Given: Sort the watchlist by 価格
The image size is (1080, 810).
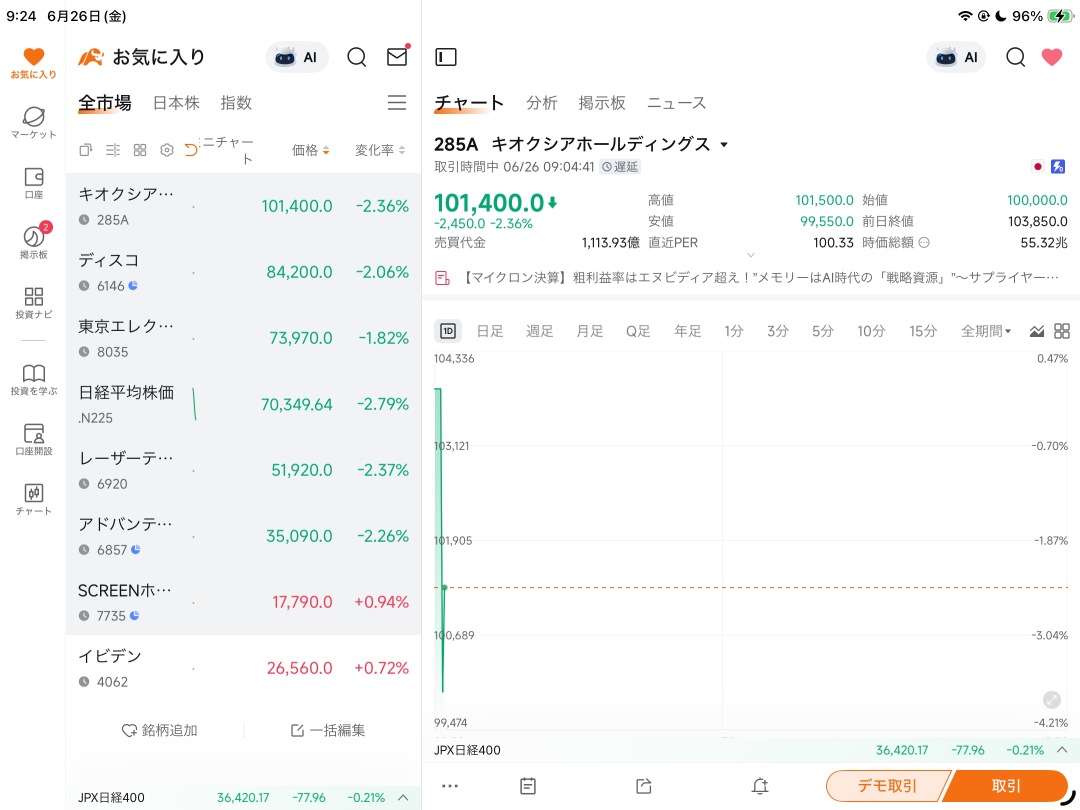Looking at the screenshot, I should tap(310, 150).
